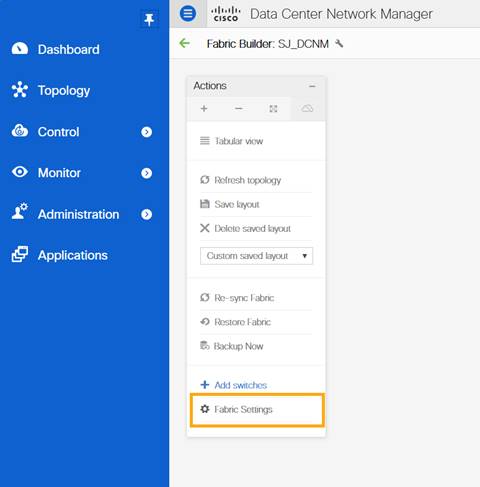Go back with the green arrow

[x=184, y=43]
